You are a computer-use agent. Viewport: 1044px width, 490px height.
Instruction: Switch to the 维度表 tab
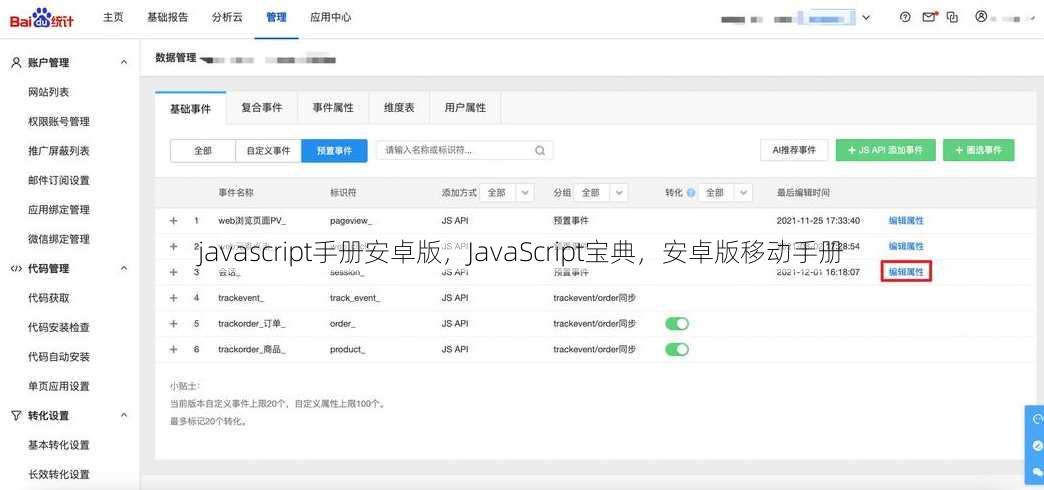pyautogui.click(x=399, y=108)
